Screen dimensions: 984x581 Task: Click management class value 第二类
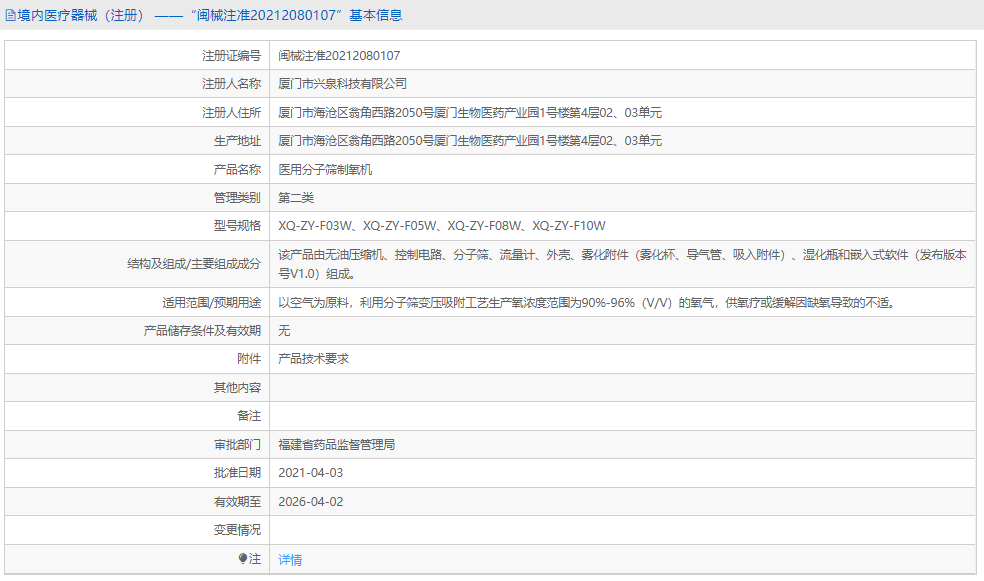pyautogui.click(x=296, y=198)
